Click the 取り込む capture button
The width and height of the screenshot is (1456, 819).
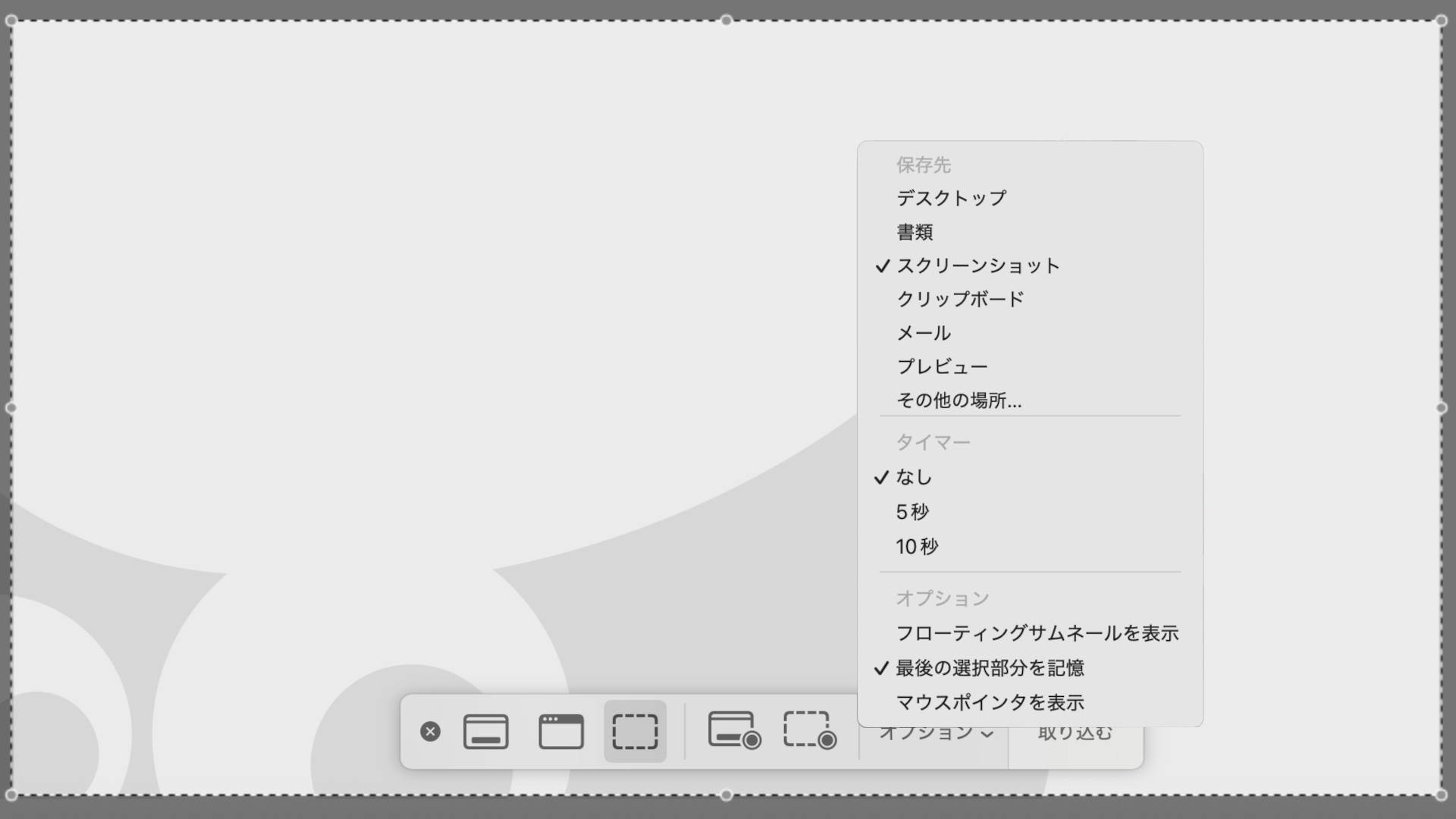tap(1074, 731)
